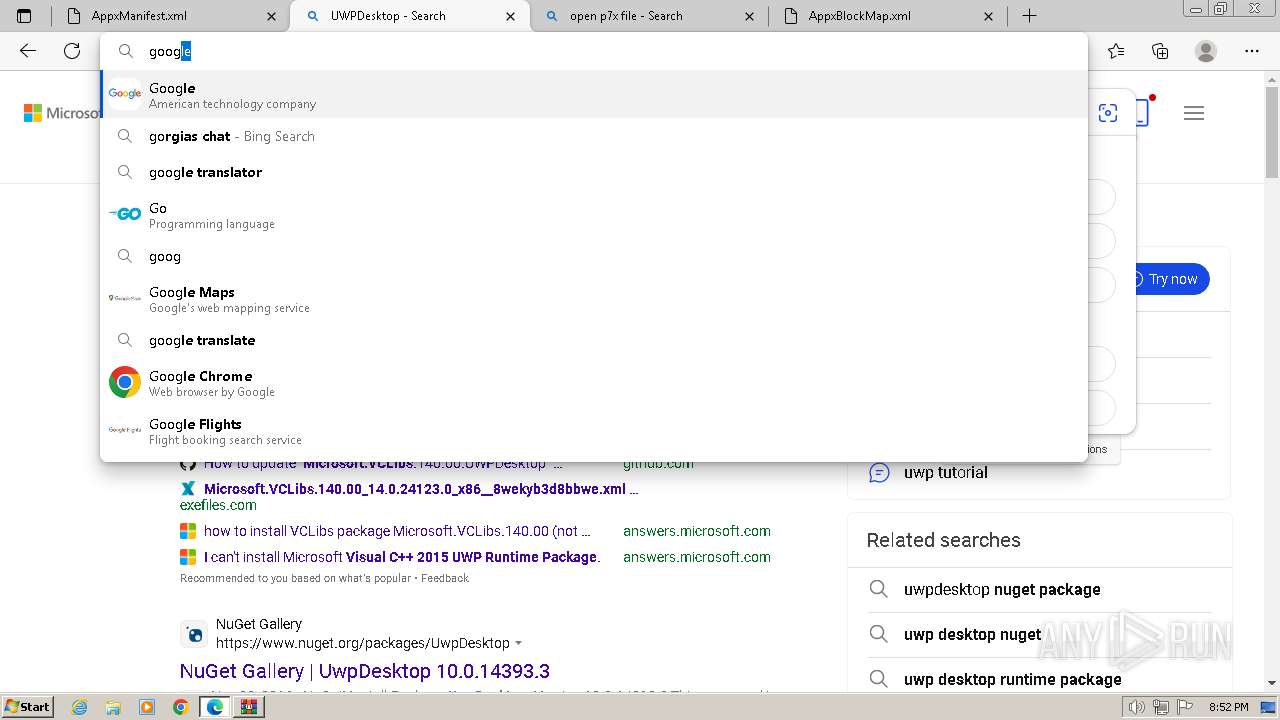Viewport: 1280px width, 720px height.
Task: Select the Go programming language suggestion
Action: (x=594, y=215)
